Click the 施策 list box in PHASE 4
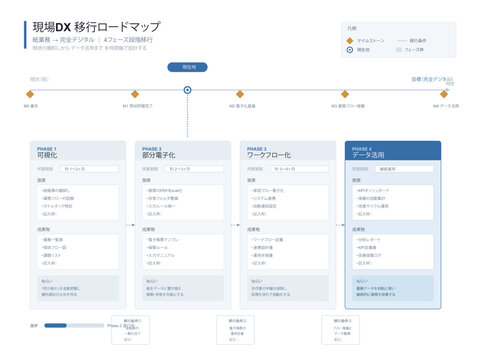 (x=393, y=202)
